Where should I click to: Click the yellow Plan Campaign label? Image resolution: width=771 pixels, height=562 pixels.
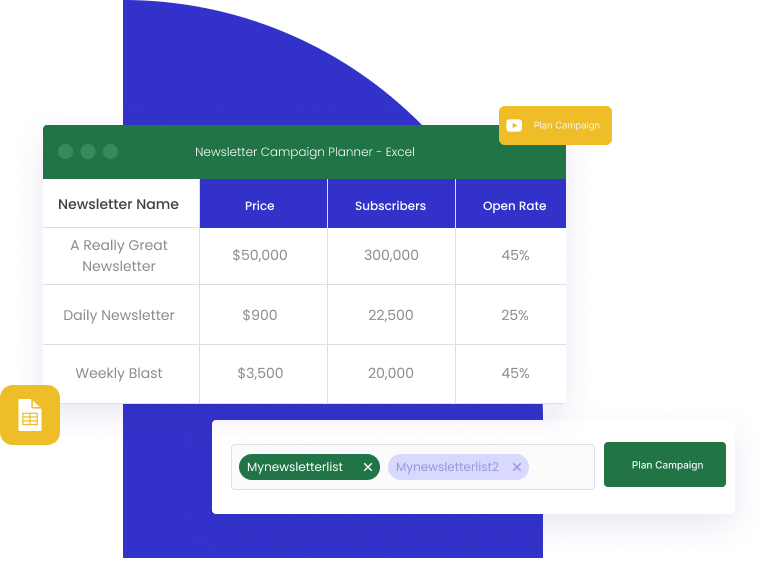[x=566, y=126]
